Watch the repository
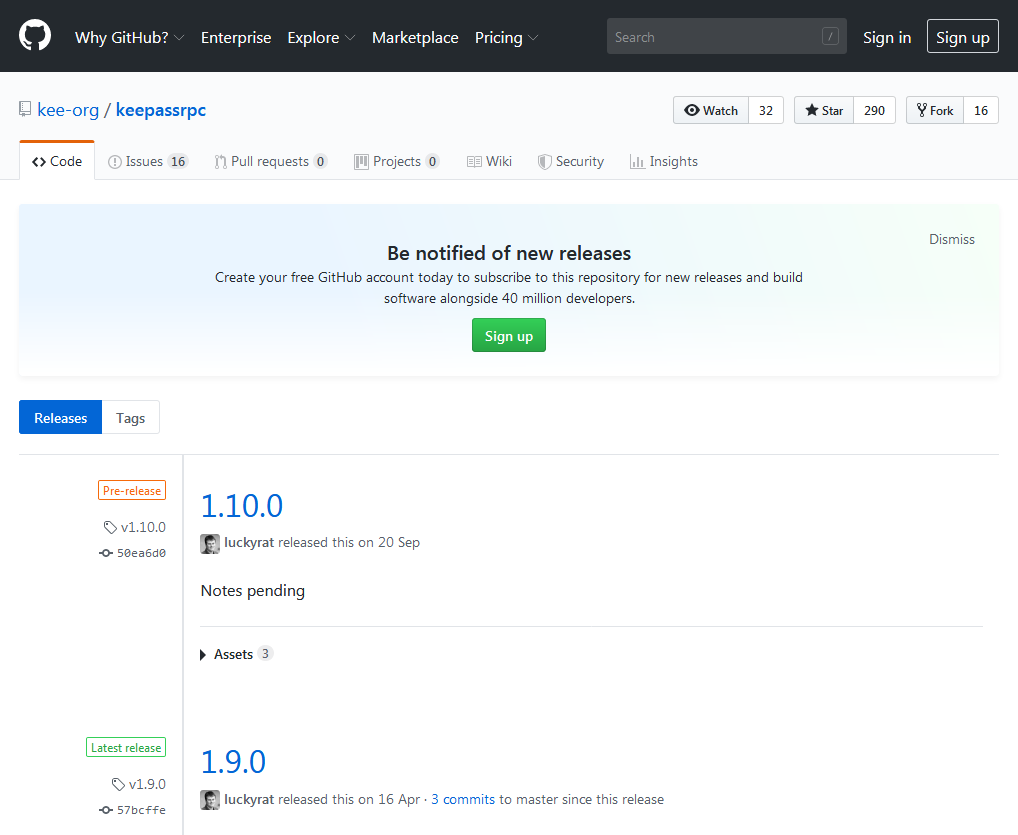Image resolution: width=1018 pixels, height=835 pixels. (x=711, y=110)
